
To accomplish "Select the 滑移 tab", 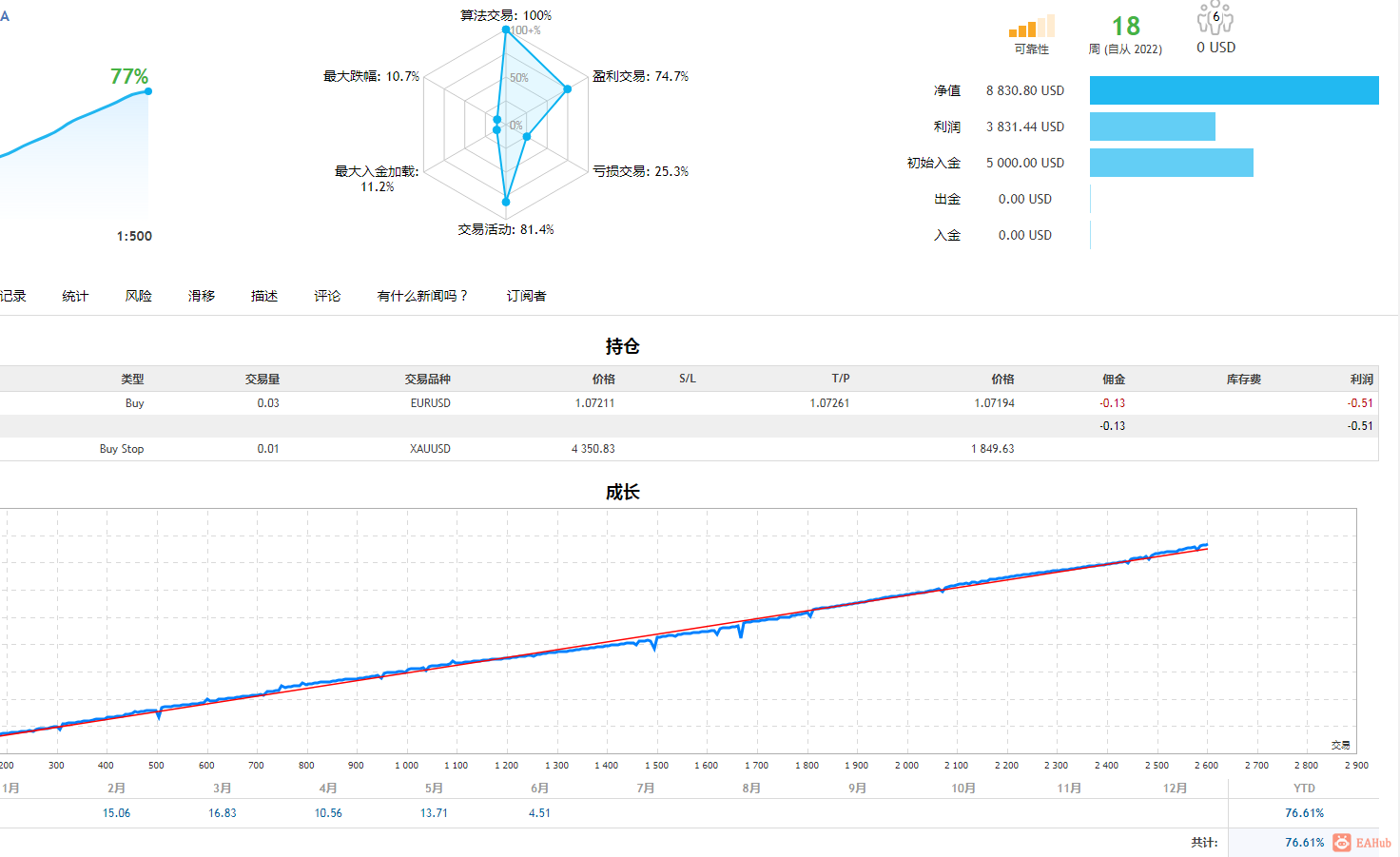I will [202, 296].
